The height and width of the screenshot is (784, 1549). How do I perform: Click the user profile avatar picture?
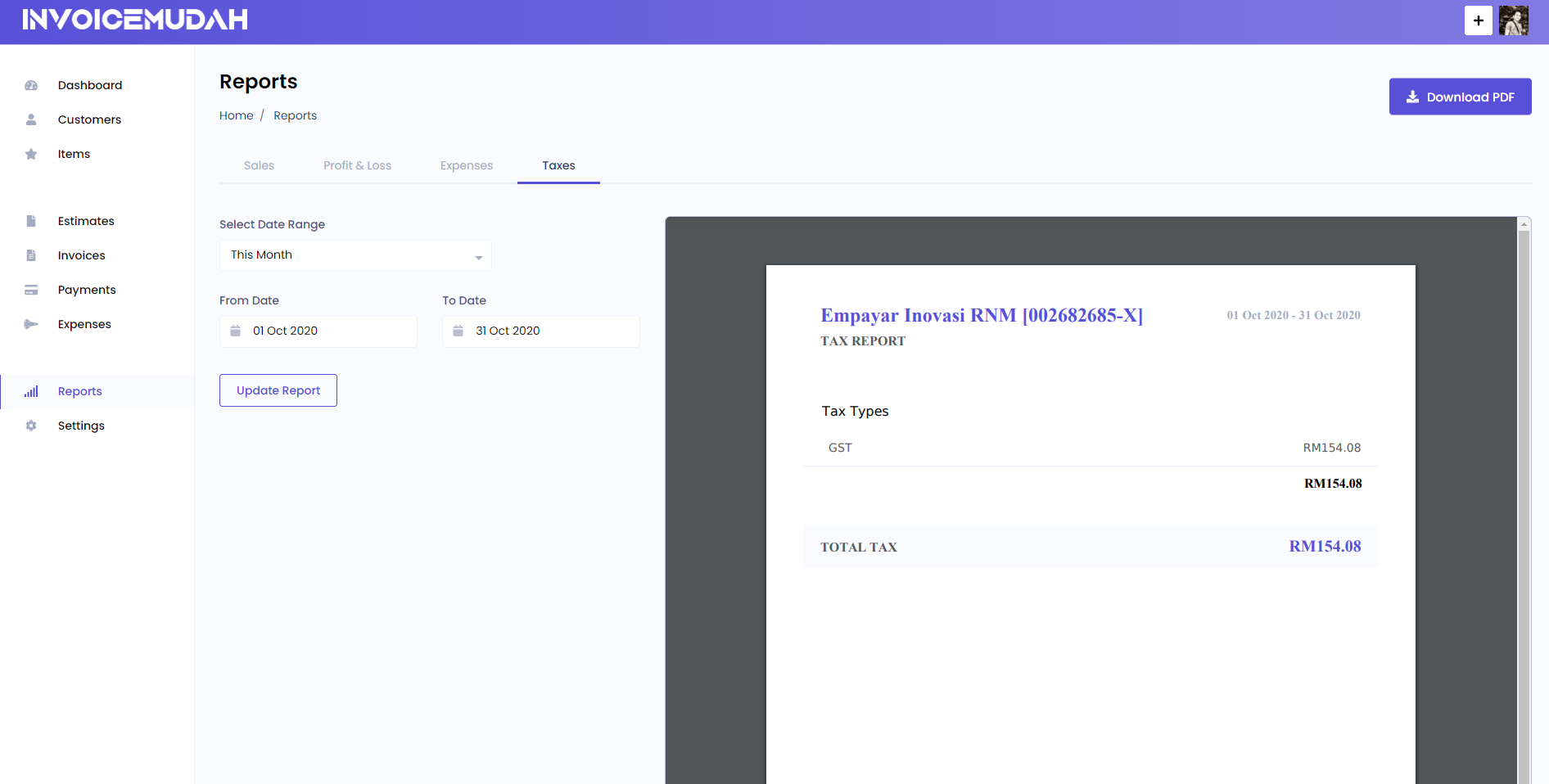coord(1514,20)
